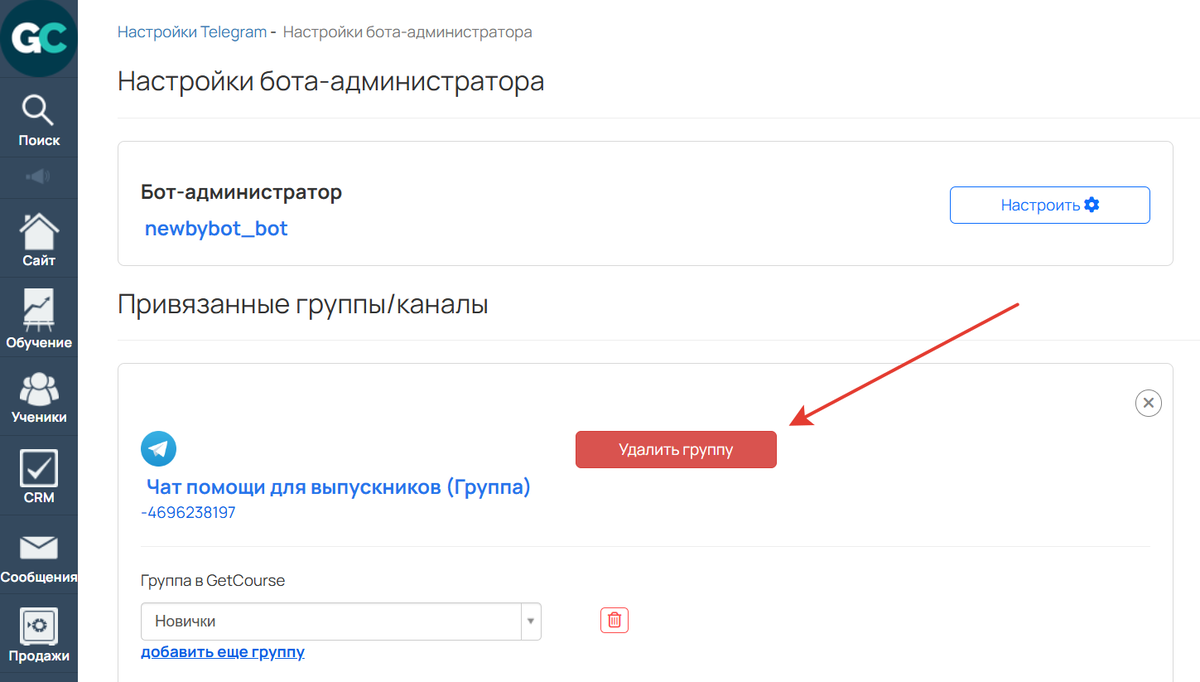Open bot settings via Настроить button
Viewport: 1200px width, 682px height.
(x=1049, y=204)
